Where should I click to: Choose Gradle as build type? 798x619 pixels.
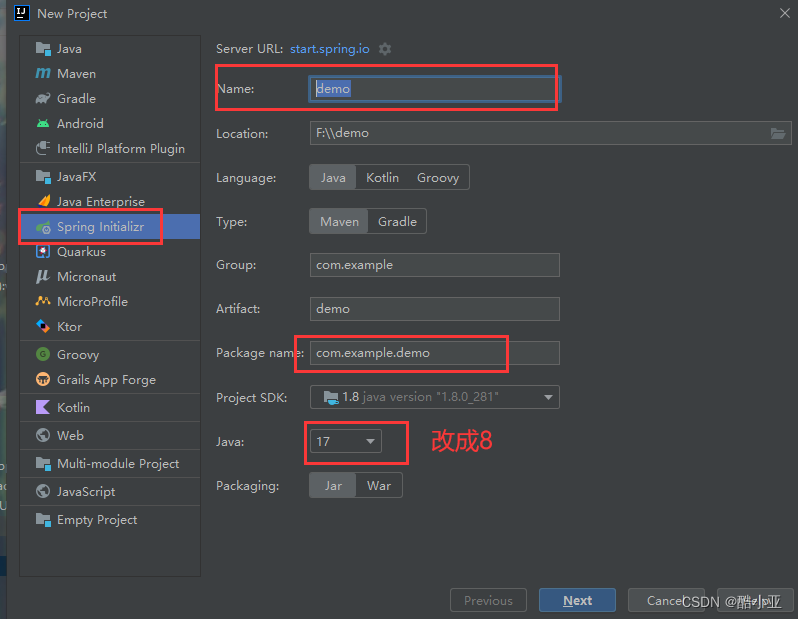point(397,221)
